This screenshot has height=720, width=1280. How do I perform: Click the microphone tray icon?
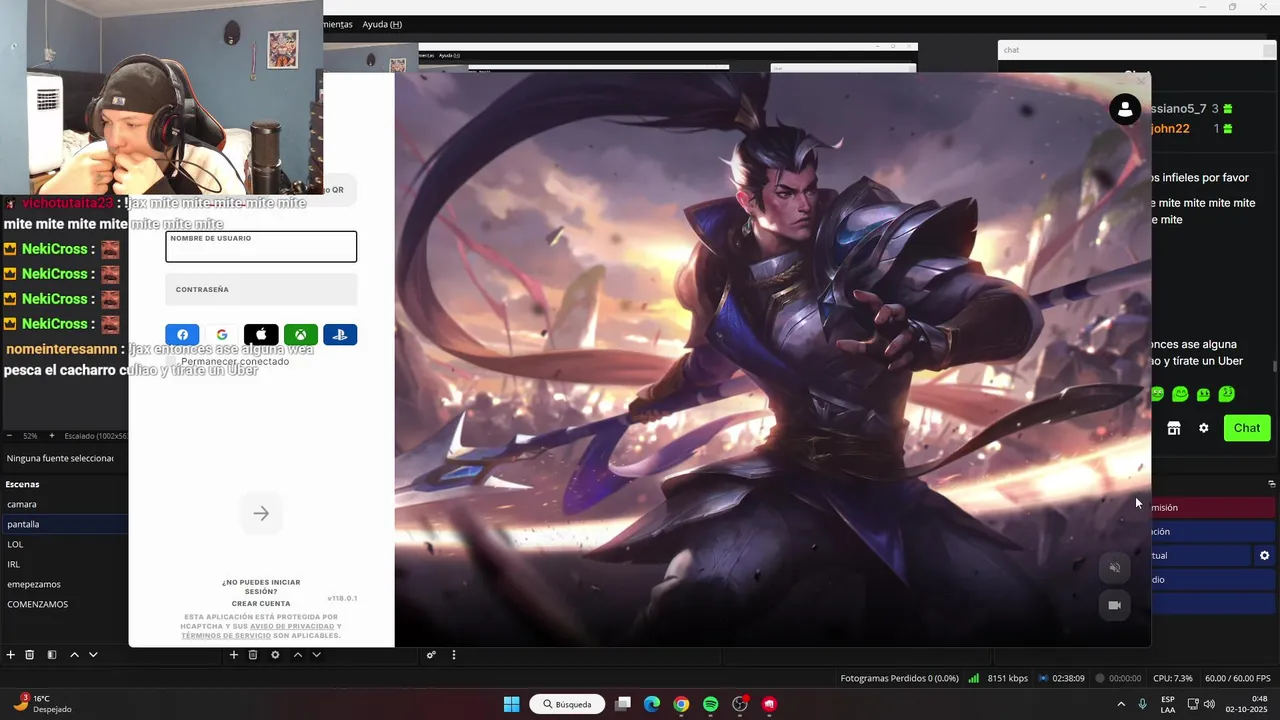click(1142, 704)
